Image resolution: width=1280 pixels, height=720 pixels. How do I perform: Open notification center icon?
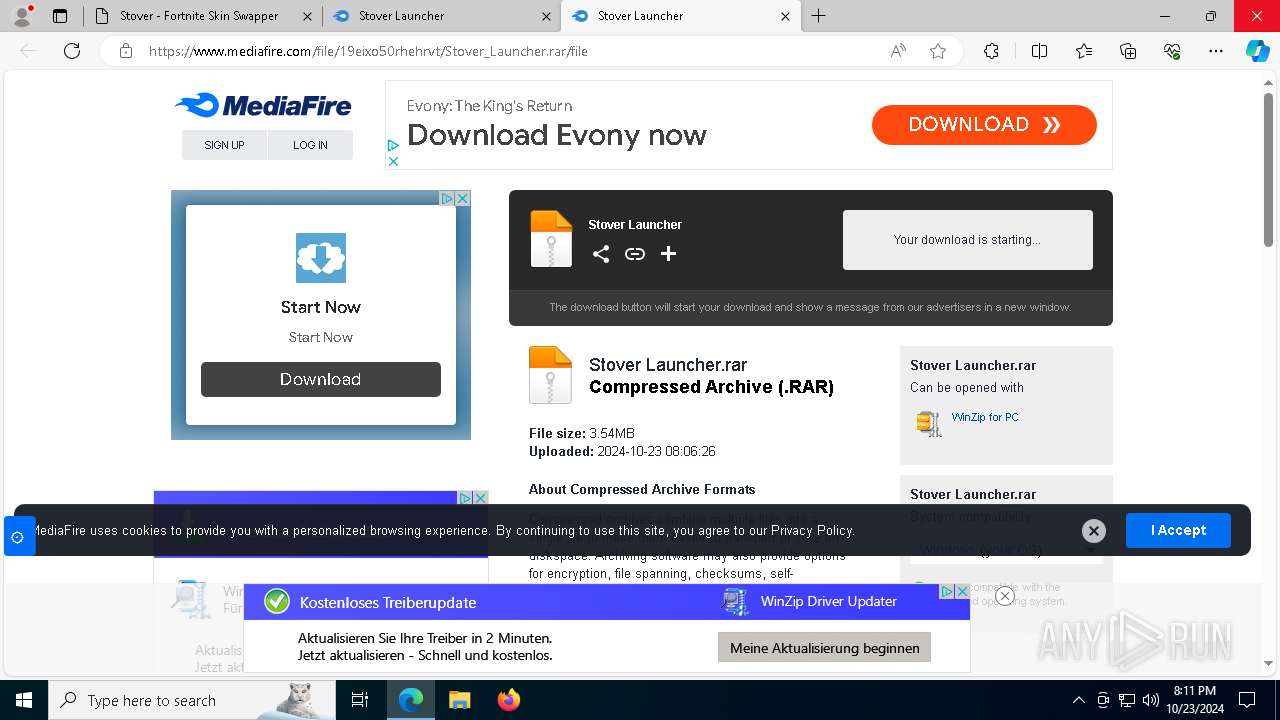1247,700
